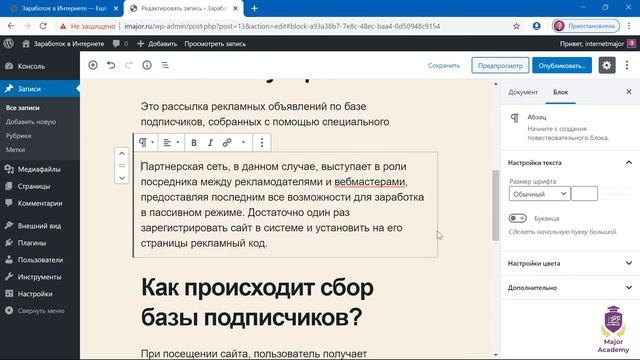Open Плагины menu
Screen dimensions: 640x360
click(40, 243)
